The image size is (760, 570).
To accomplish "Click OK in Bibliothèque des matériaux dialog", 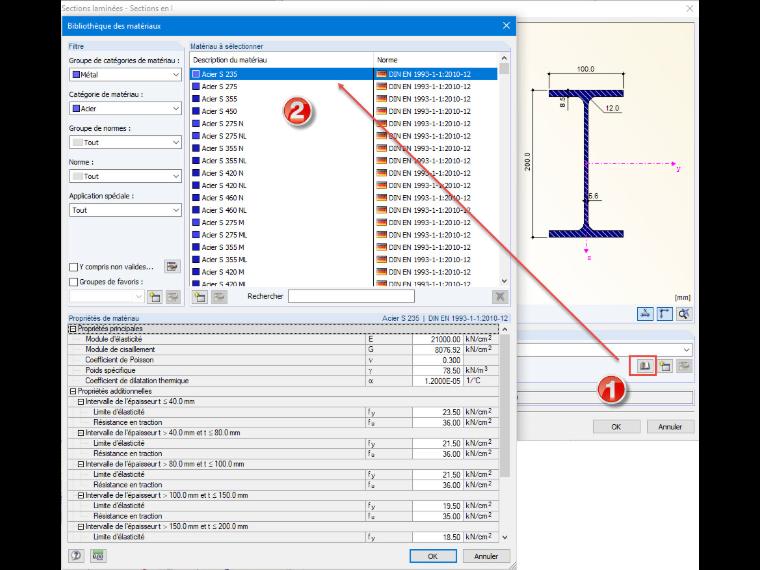I will [x=433, y=556].
